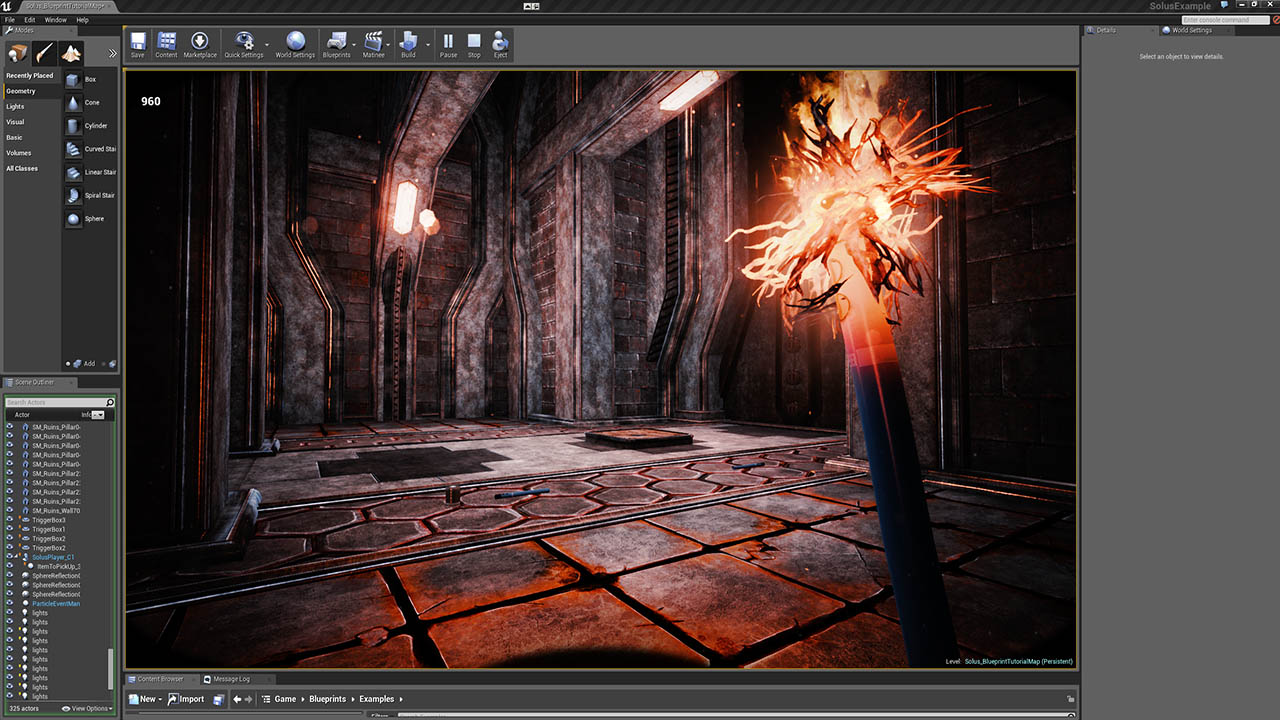Expand the Modes panel chevron
The height and width of the screenshot is (720, 1280).
(x=112, y=54)
